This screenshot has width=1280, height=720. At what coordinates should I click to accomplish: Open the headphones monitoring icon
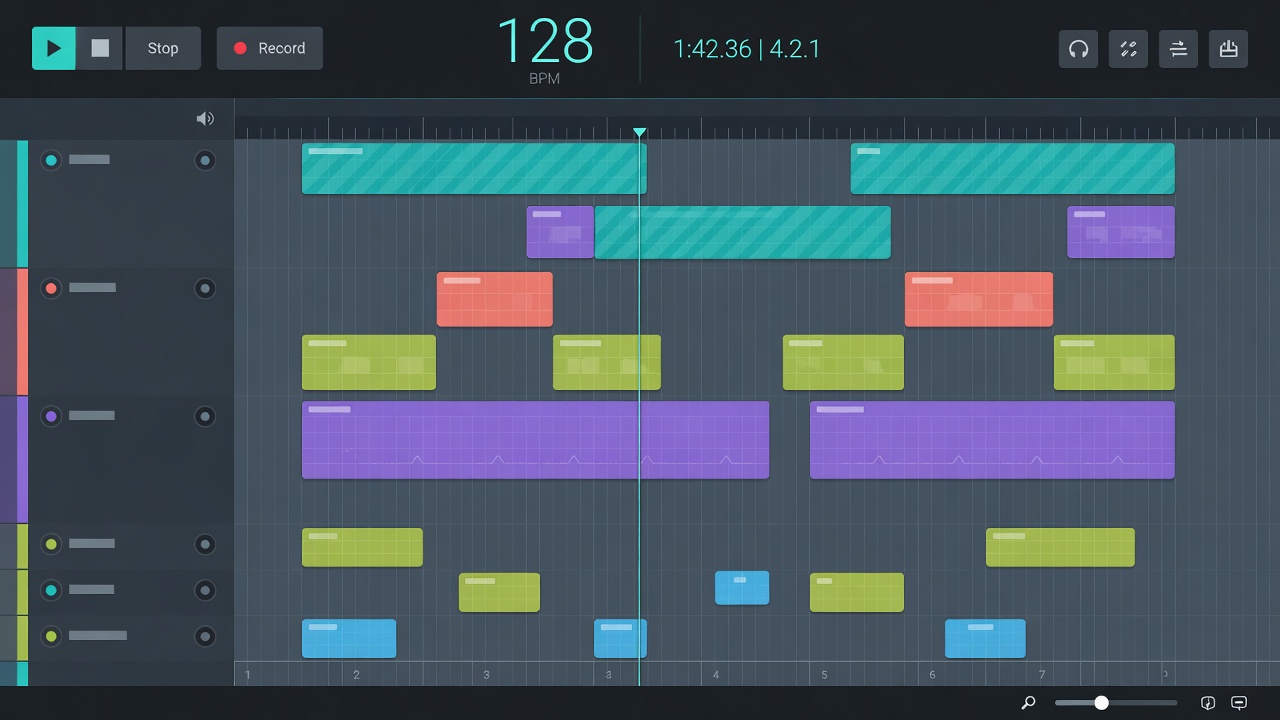1078,48
